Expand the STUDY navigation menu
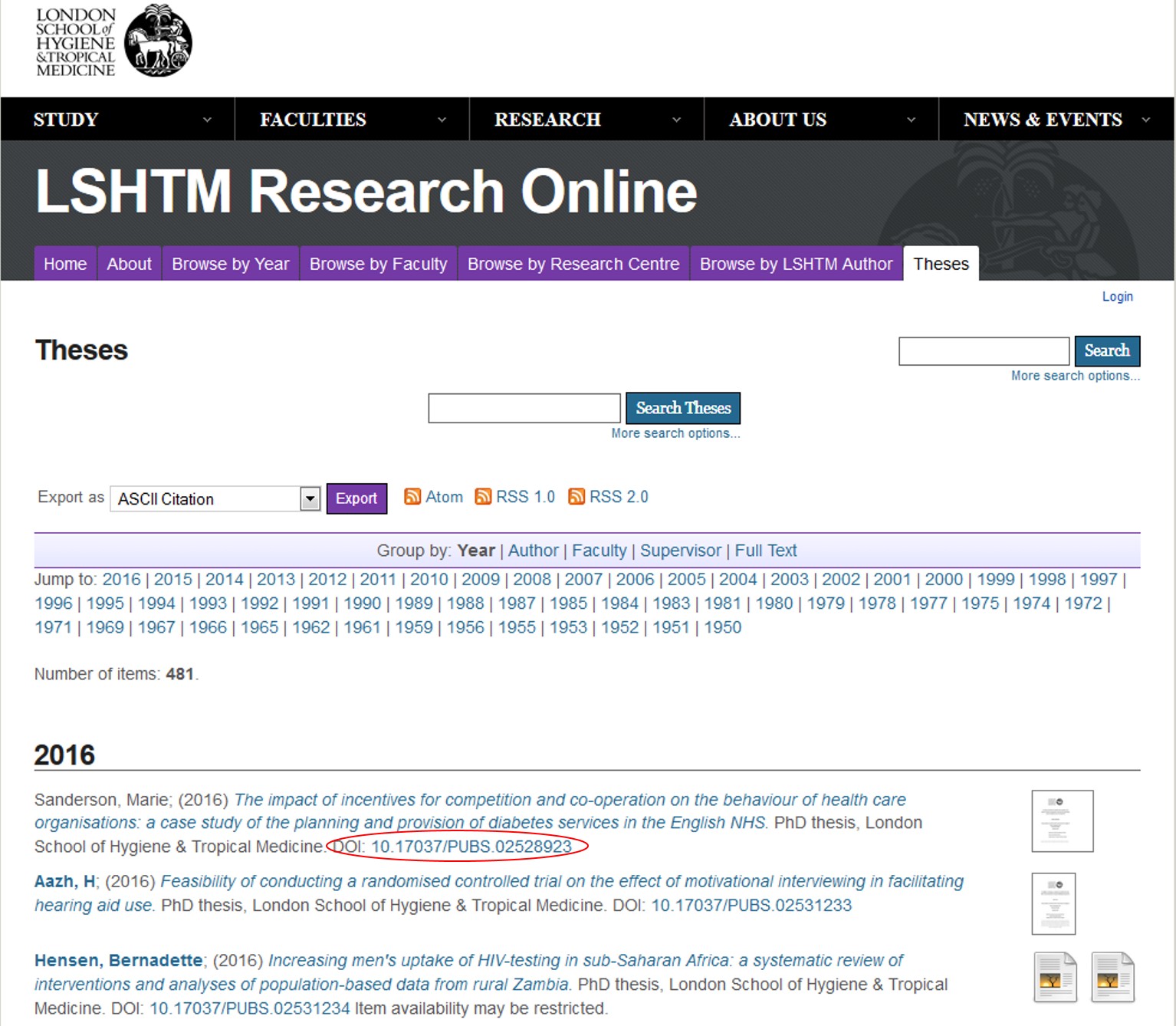Screen dimensions: 1176x1026 coord(117,120)
